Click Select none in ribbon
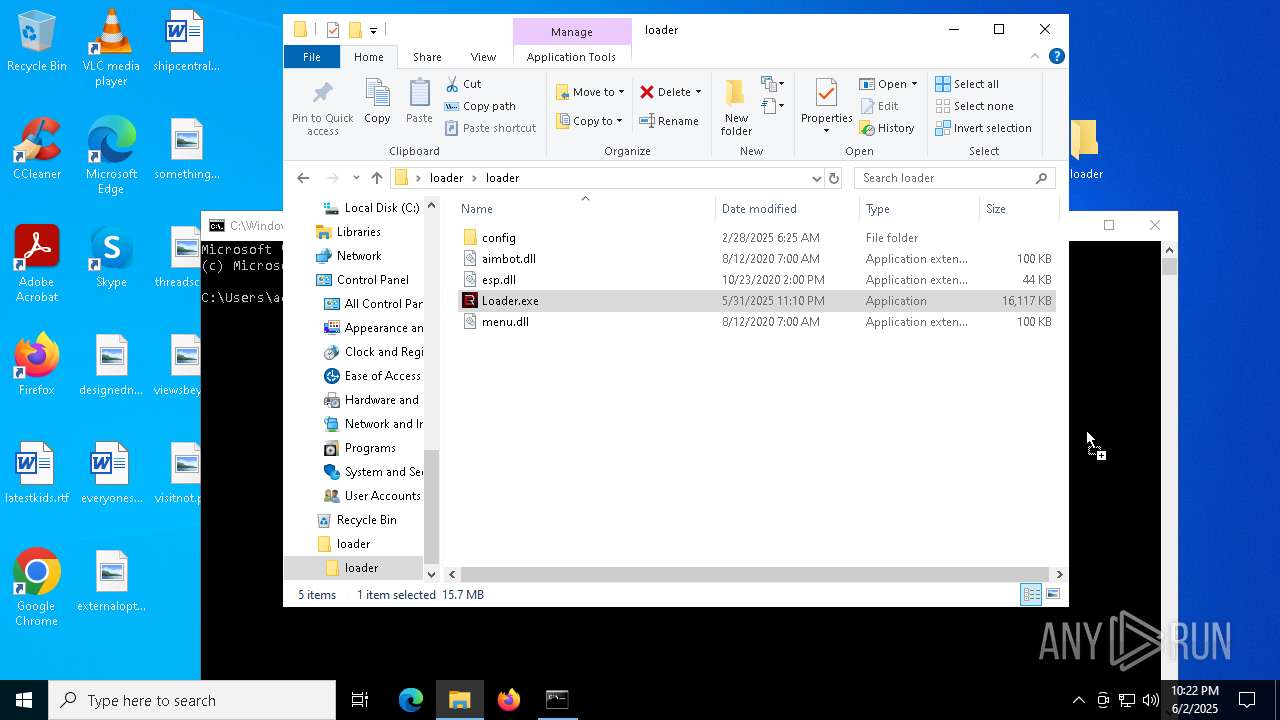This screenshot has height=720, width=1280. (x=974, y=106)
